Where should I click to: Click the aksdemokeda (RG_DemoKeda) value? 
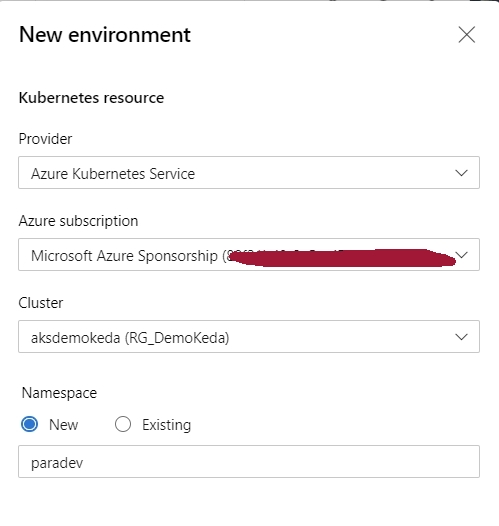pyautogui.click(x=130, y=338)
